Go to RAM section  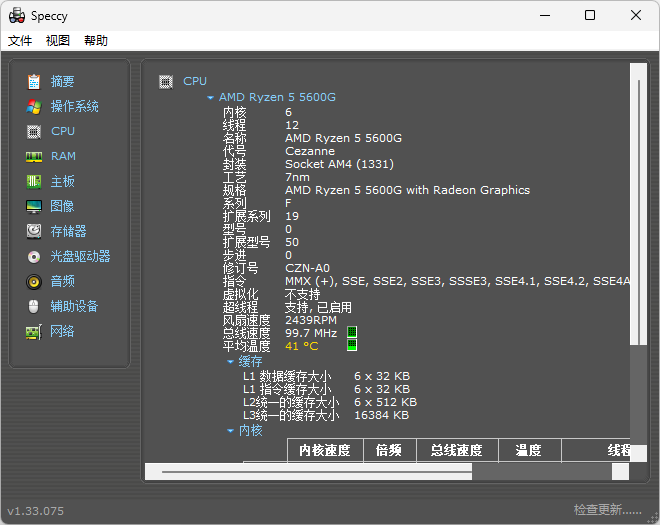click(64, 156)
